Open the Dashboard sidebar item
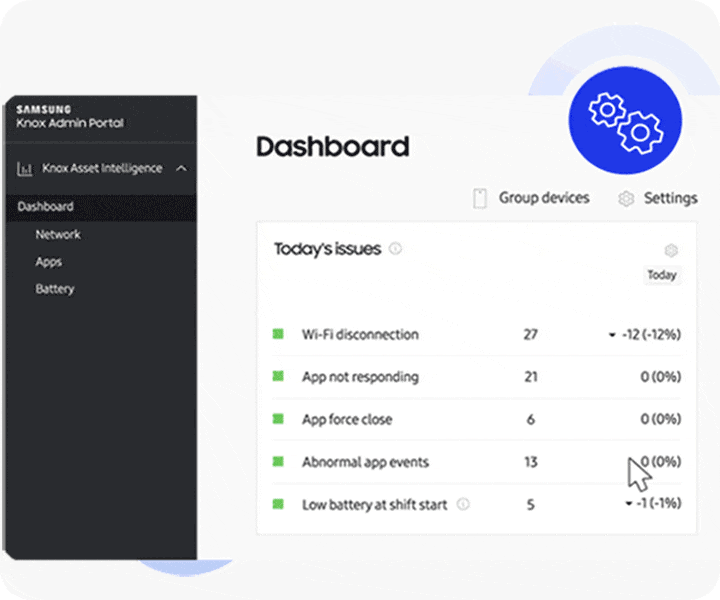The height and width of the screenshot is (600, 720). point(101,207)
